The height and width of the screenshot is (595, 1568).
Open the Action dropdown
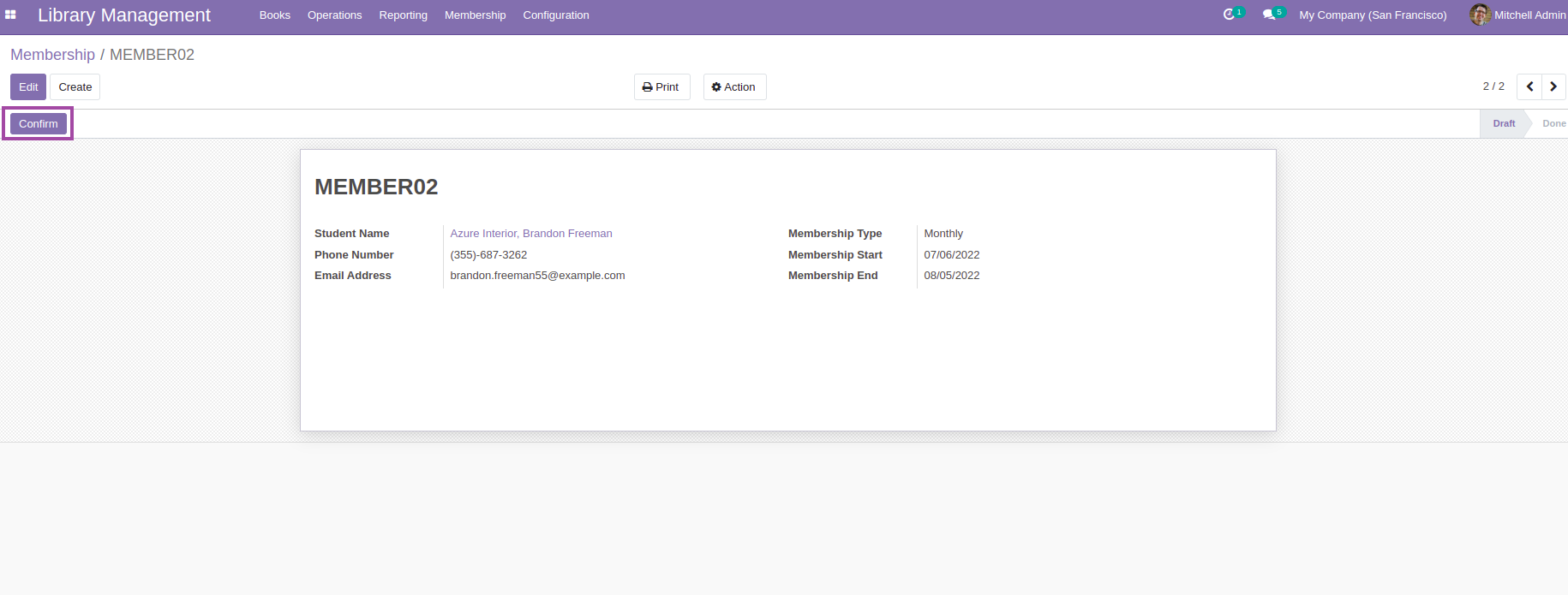click(734, 86)
